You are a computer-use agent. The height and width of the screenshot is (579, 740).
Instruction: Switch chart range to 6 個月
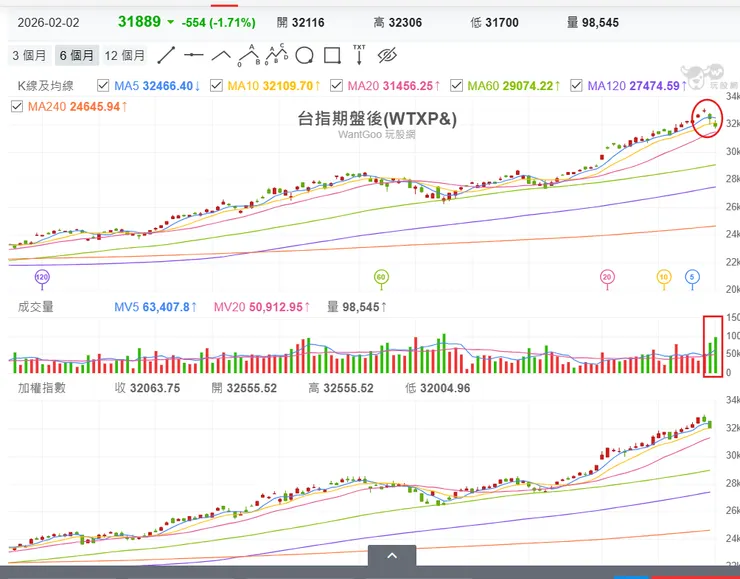[76, 55]
